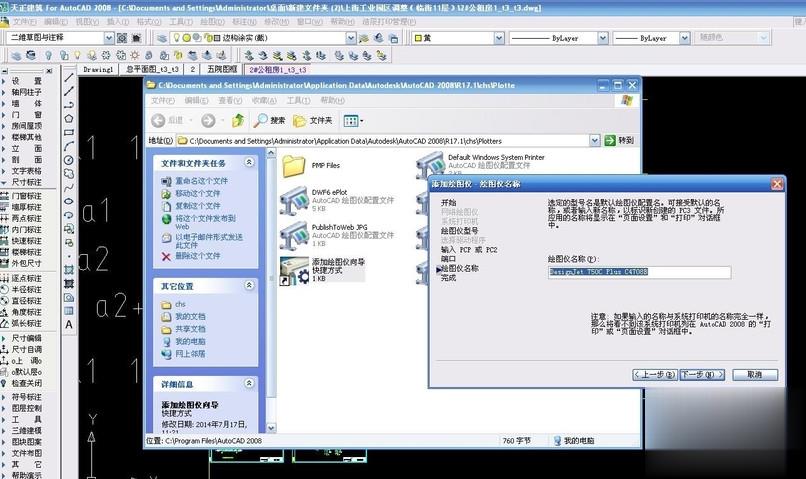Viewport: 806px width, 479px height.
Task: Select the Rectangle draw tool
Action: point(69,132)
